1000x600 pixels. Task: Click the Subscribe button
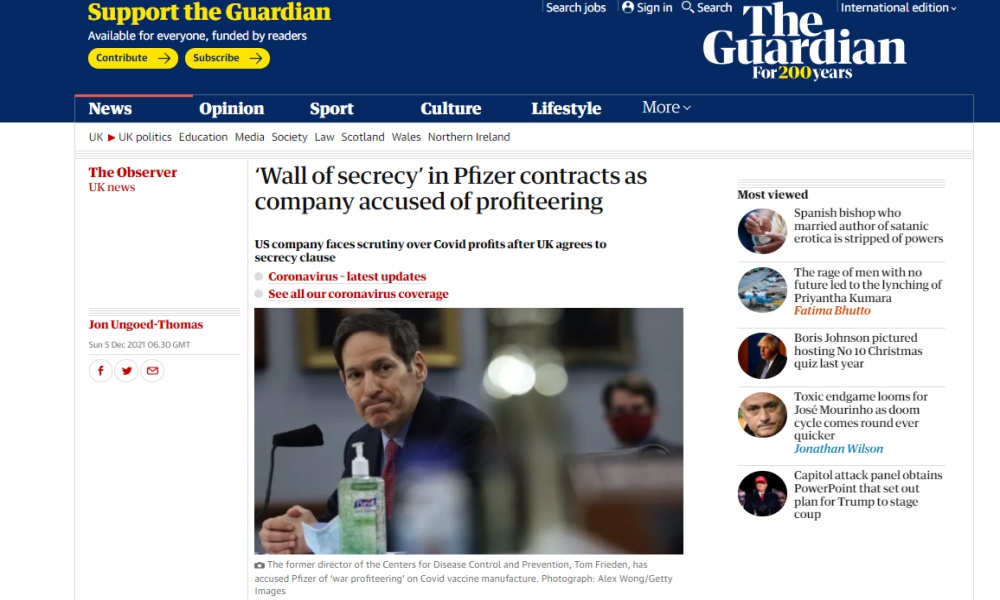click(227, 58)
